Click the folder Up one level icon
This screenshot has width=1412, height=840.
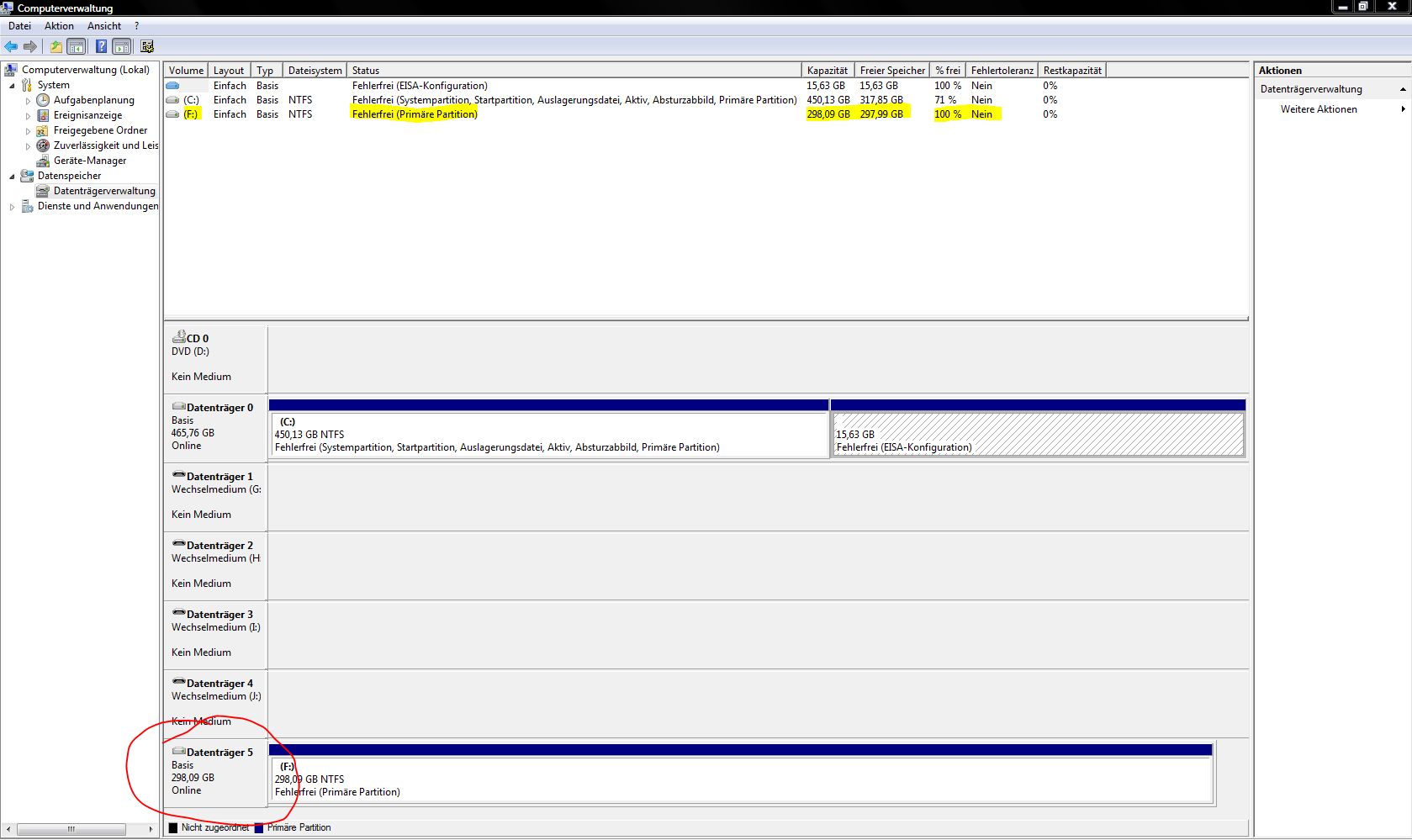[56, 46]
